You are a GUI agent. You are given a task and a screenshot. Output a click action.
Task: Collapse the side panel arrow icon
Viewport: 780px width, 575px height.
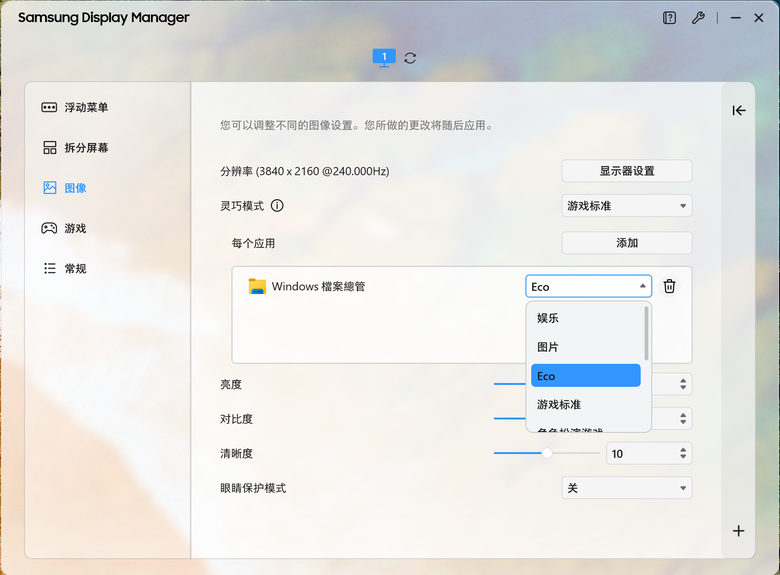tap(739, 110)
